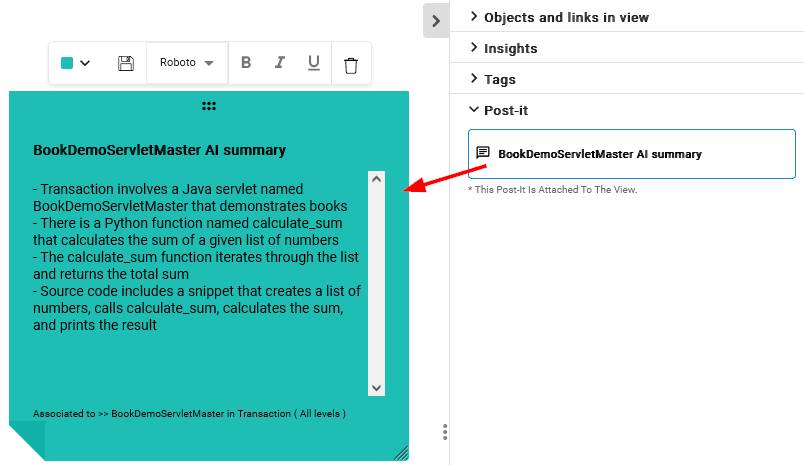Click the panel divider vertical dots handle
Image resolution: width=804 pixels, height=465 pixels.
point(445,432)
